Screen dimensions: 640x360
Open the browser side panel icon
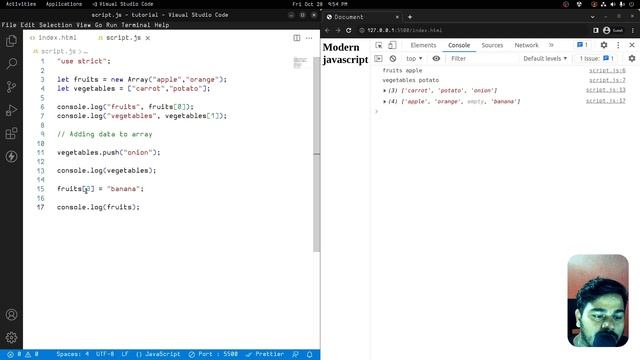coord(596,31)
